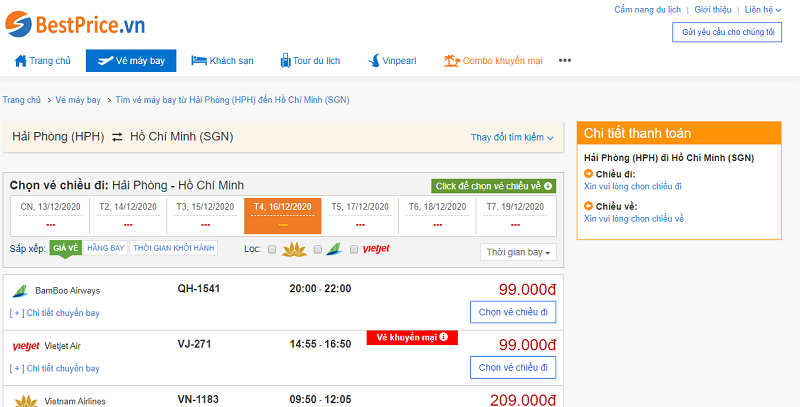Viewport: 800px width, 407px height.
Task: Expand Chi tiết chuyến bay for Vietjet Air
Action: [55, 368]
